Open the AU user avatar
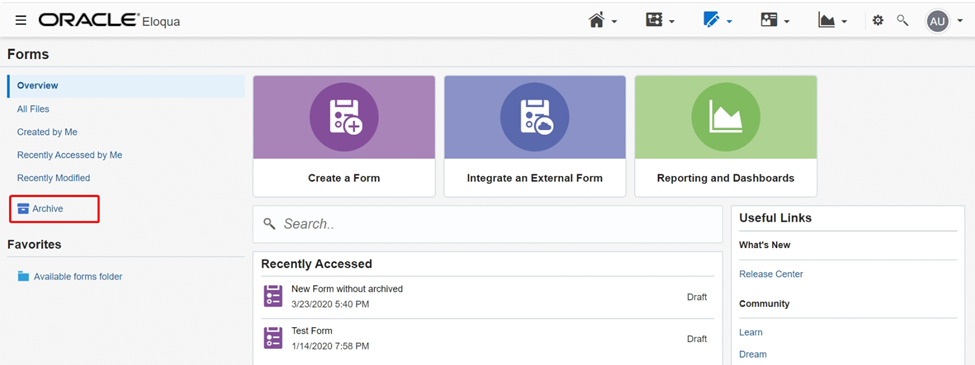This screenshot has width=975, height=365. [937, 21]
